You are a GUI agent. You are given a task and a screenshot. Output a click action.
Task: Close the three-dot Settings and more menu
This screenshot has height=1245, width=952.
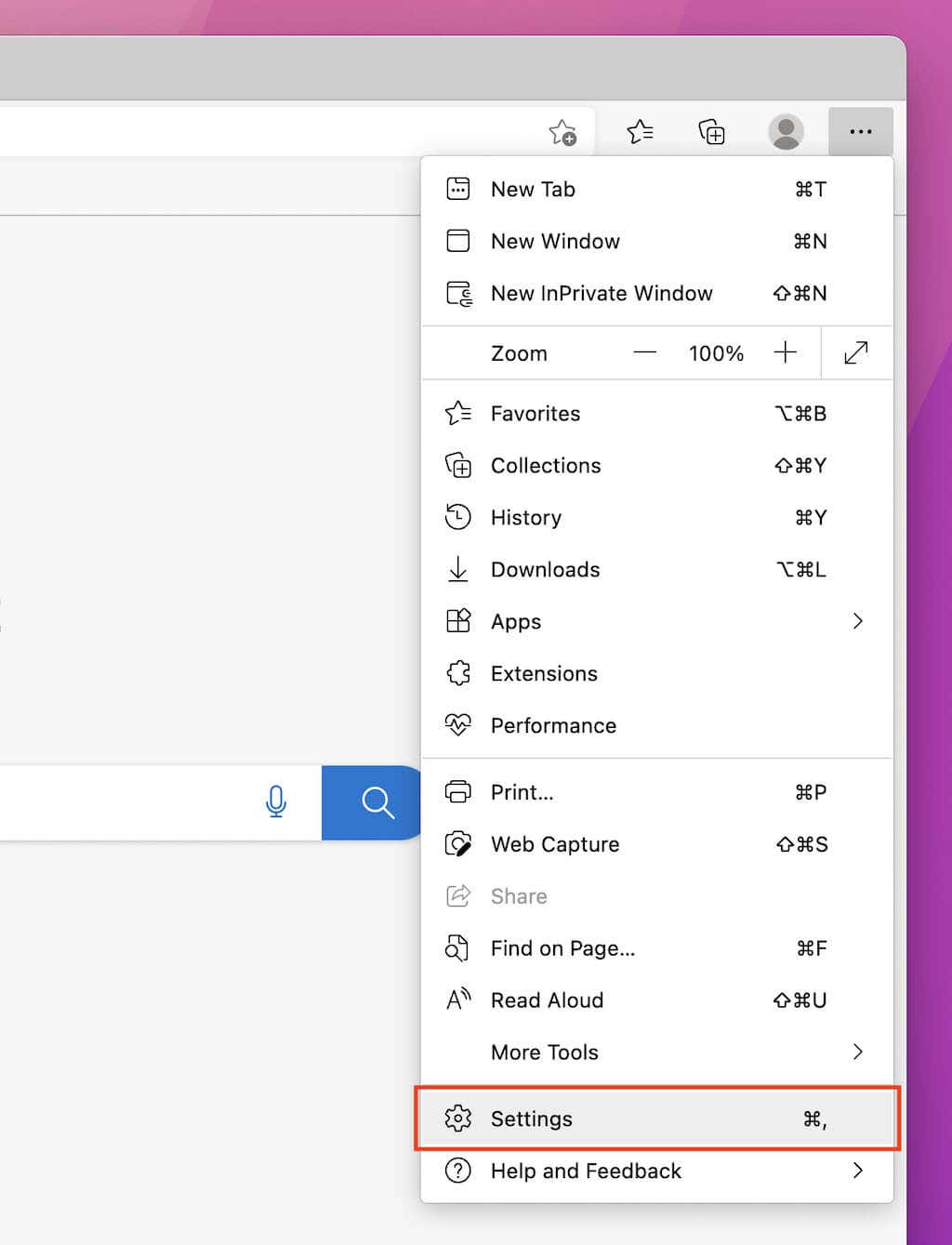pos(860,132)
